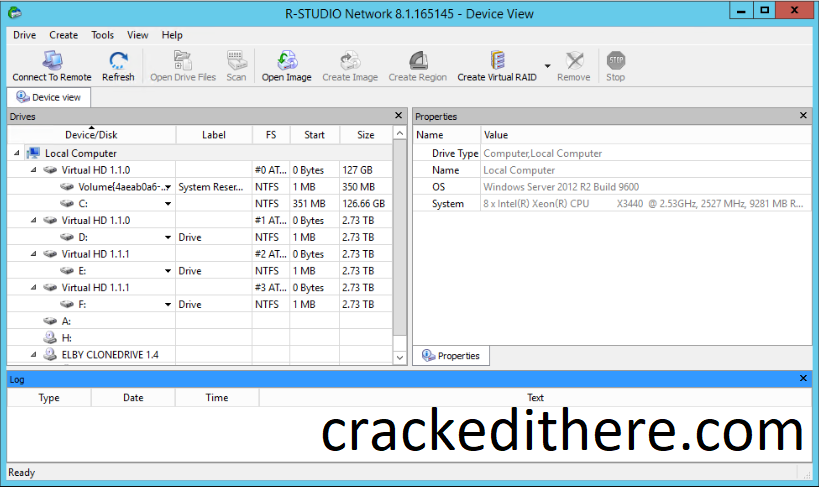Click Open Drive Files toolbar icon
The height and width of the screenshot is (487, 819).
click(183, 66)
